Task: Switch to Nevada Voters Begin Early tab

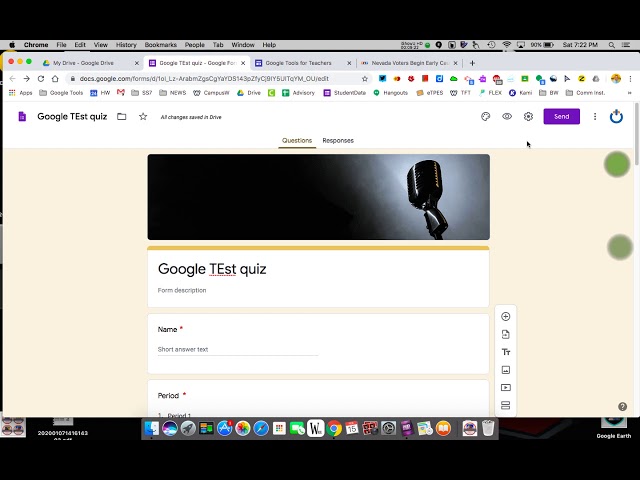Action: 410,63
